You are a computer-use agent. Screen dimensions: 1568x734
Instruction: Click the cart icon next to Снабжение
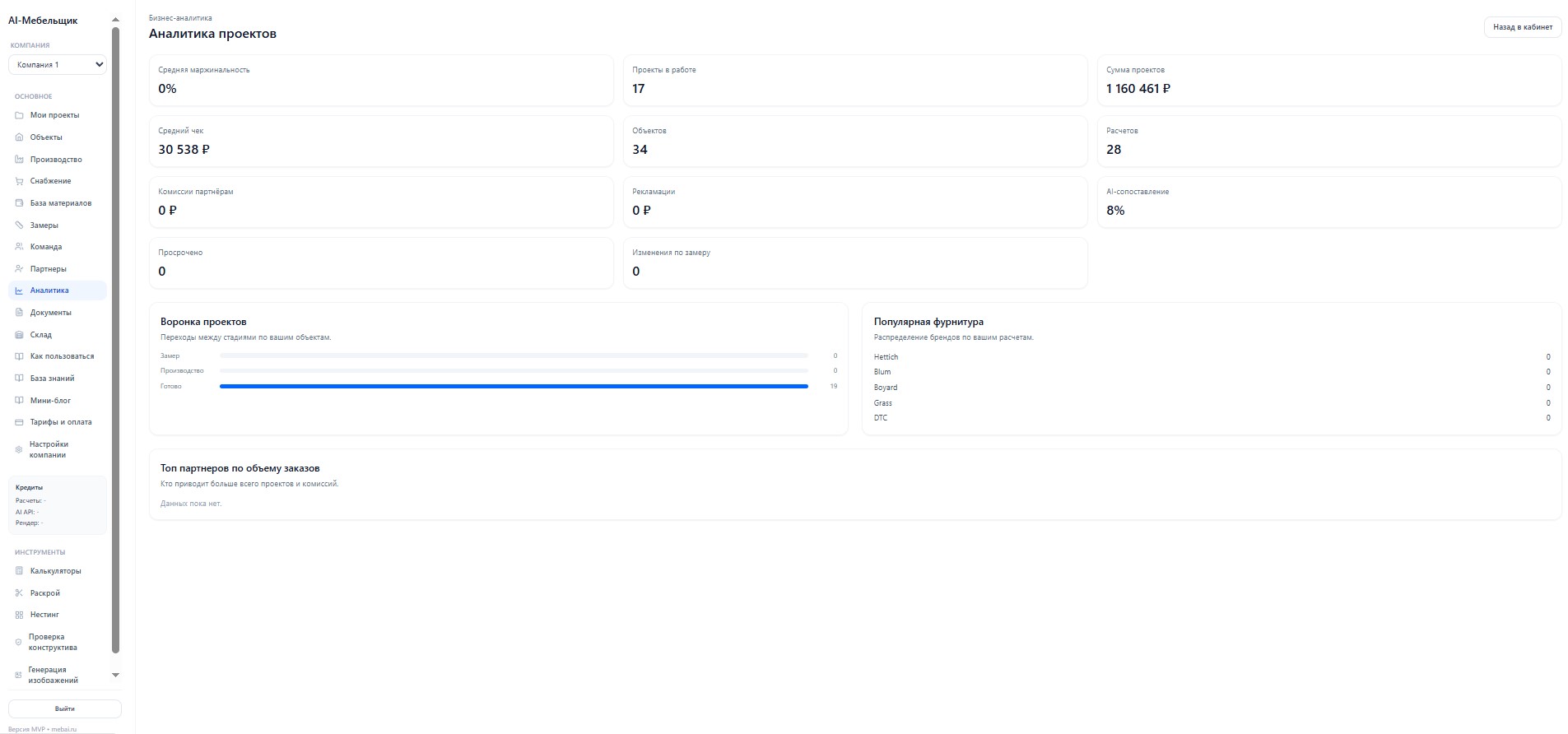(19, 181)
